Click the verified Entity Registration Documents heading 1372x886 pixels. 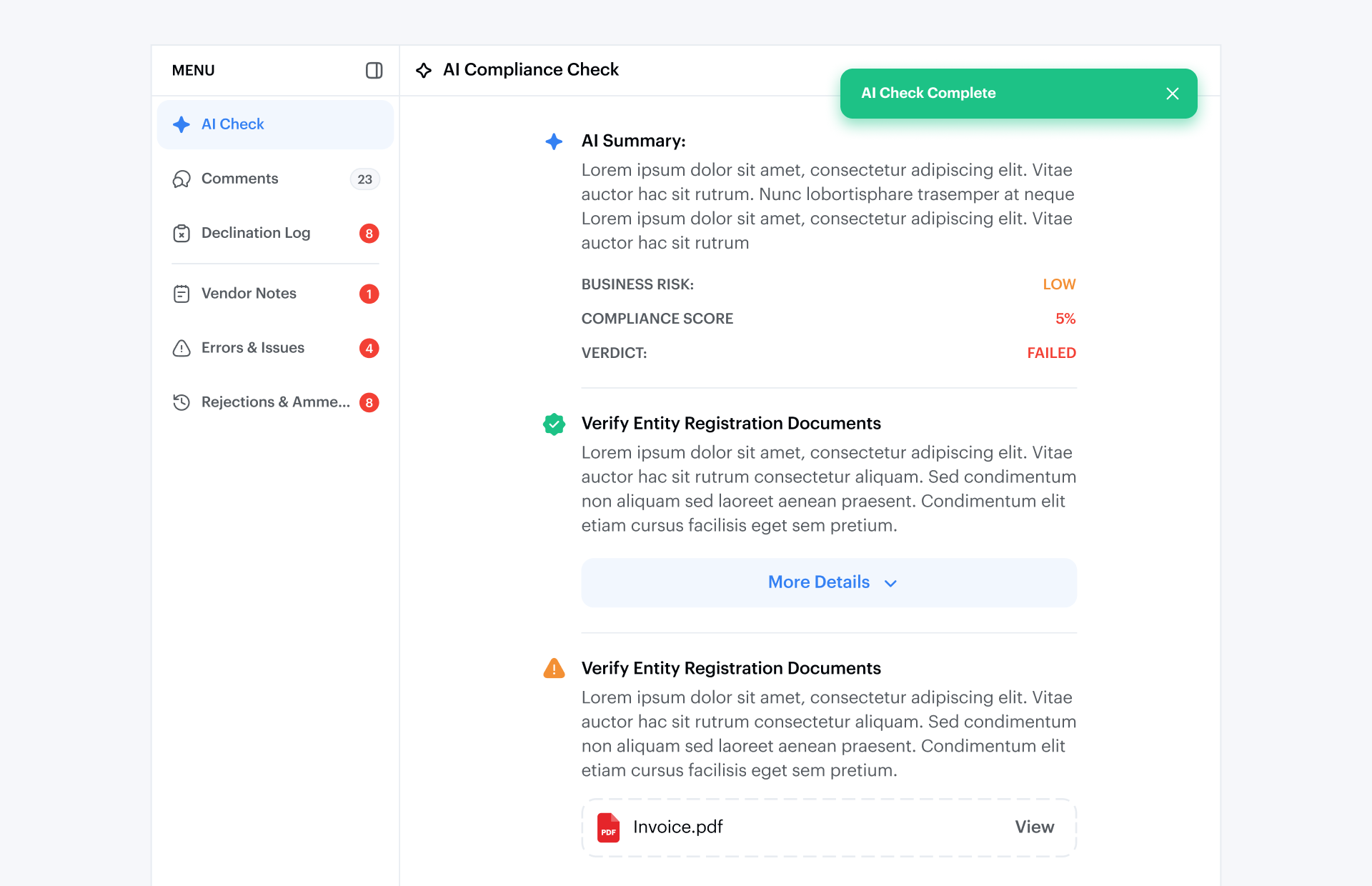point(731,423)
